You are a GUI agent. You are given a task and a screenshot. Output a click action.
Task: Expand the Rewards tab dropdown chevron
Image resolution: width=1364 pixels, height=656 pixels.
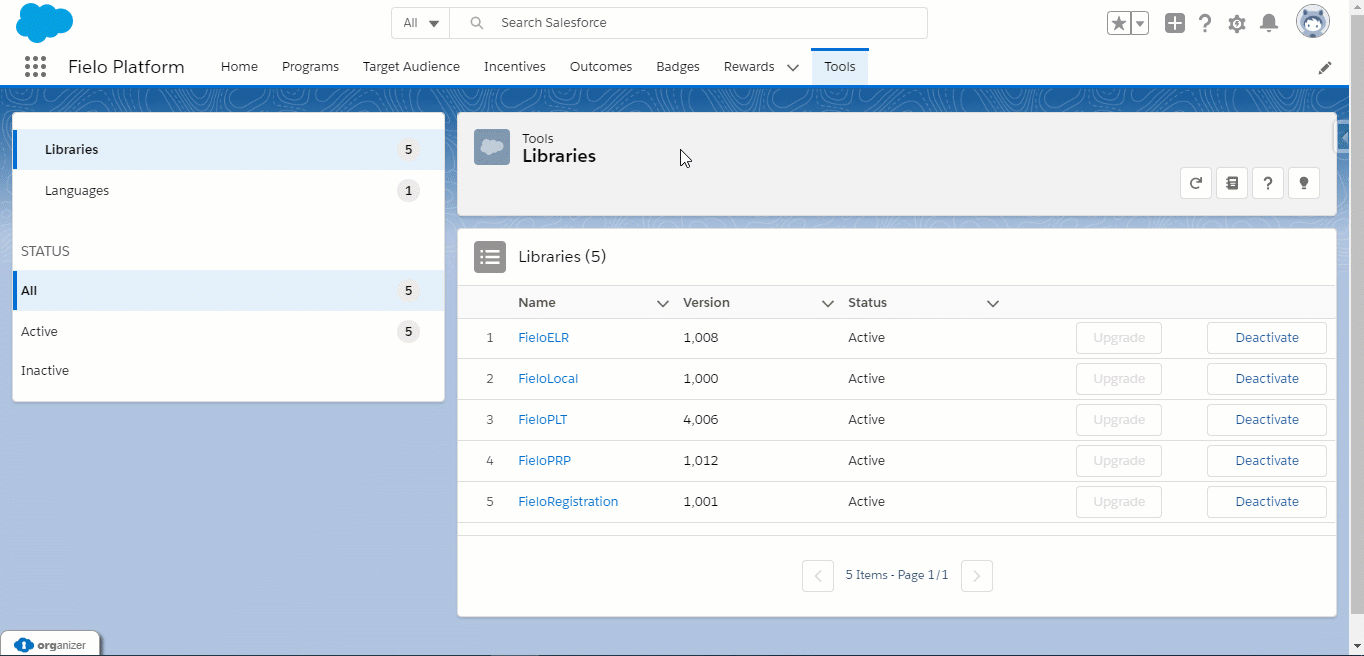click(793, 68)
